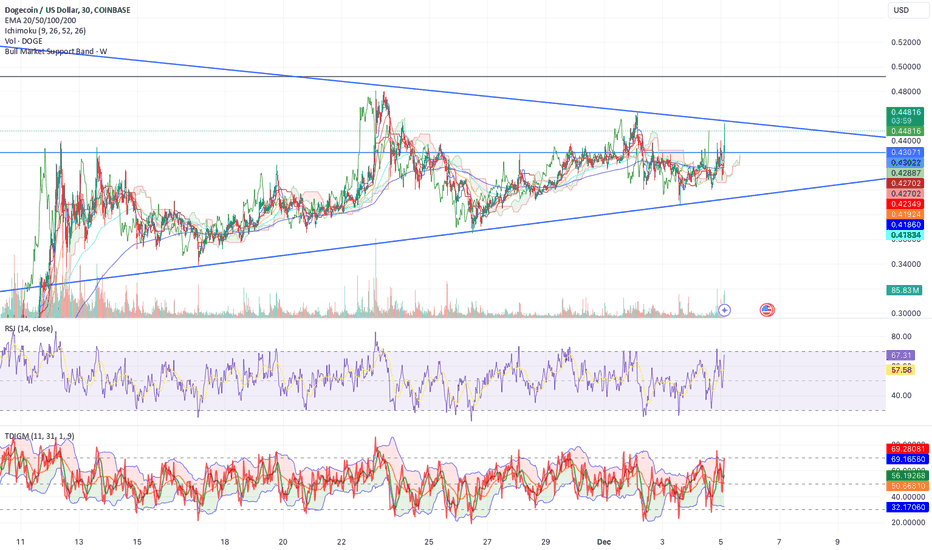Click the green 56.19268 TDIGM tag
The height and width of the screenshot is (550, 932).
click(907, 475)
